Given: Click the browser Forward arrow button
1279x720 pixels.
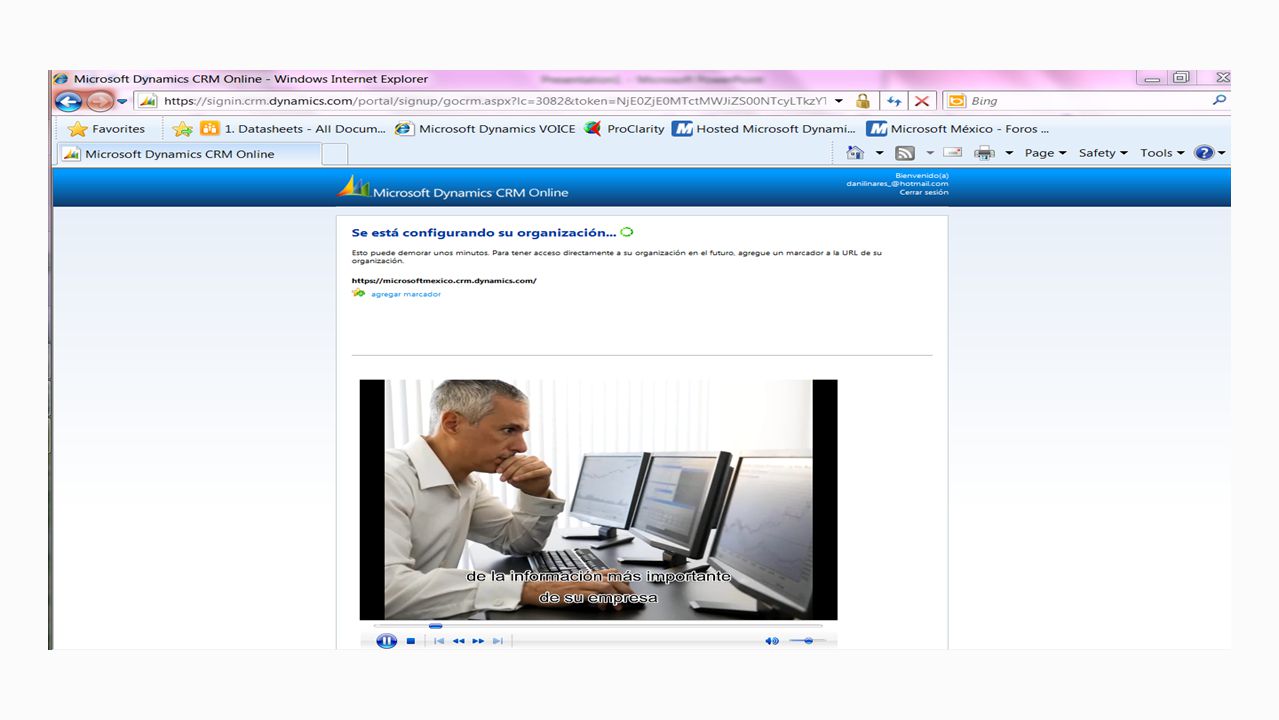Looking at the screenshot, I should coord(99,101).
